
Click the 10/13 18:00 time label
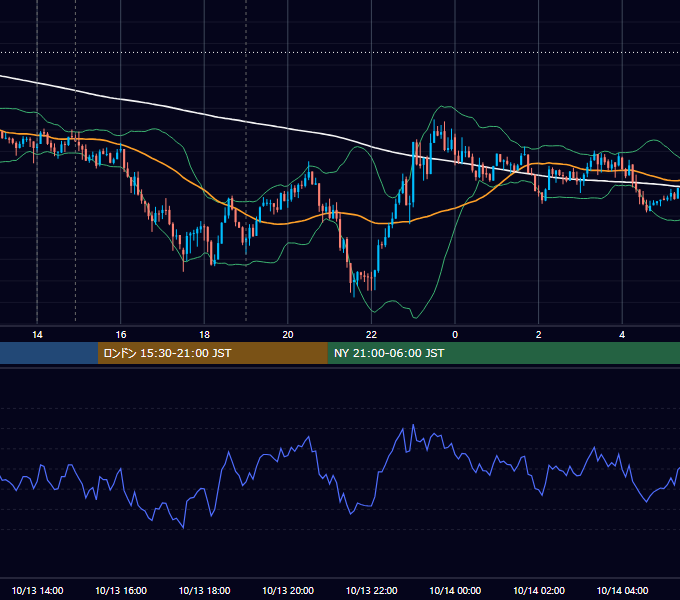tap(204, 590)
